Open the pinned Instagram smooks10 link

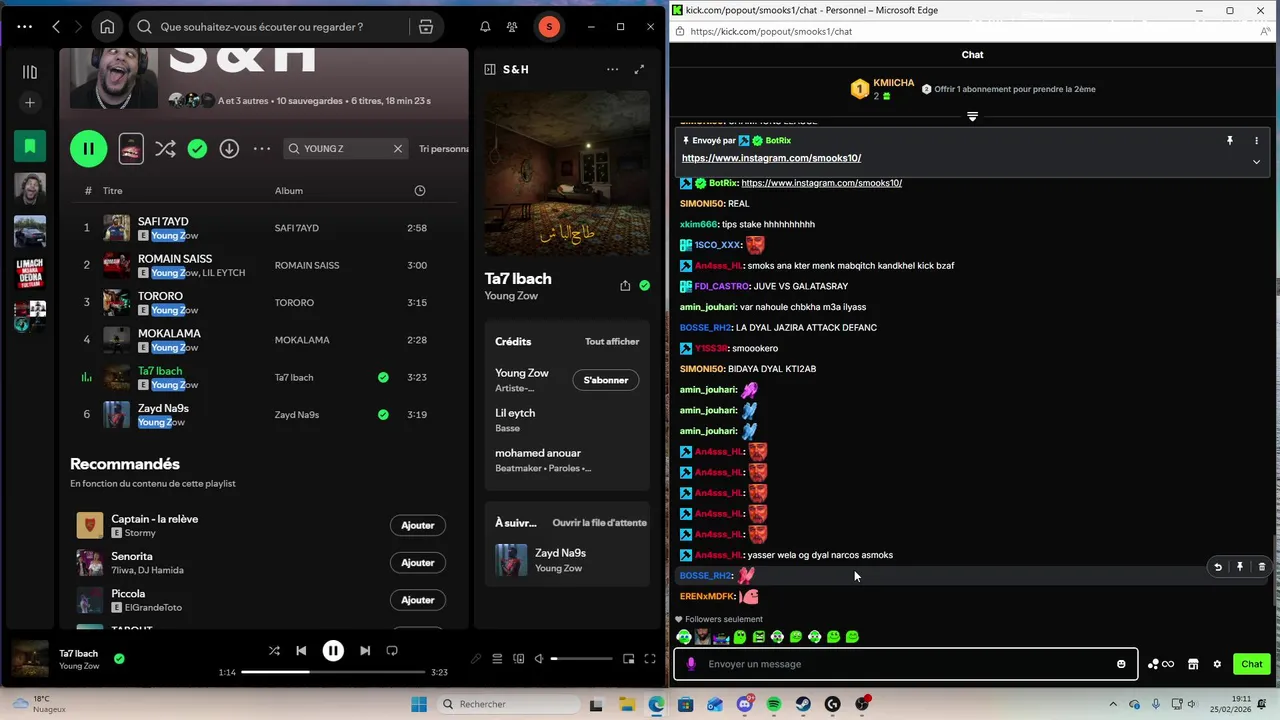[771, 158]
